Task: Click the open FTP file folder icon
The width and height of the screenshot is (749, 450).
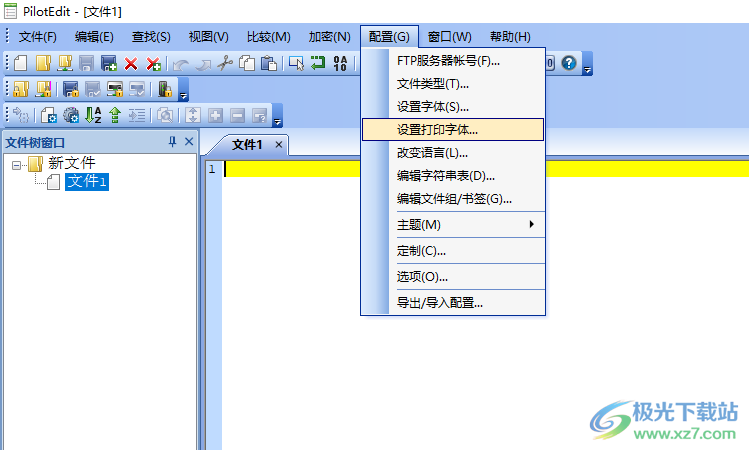Action: (x=65, y=63)
